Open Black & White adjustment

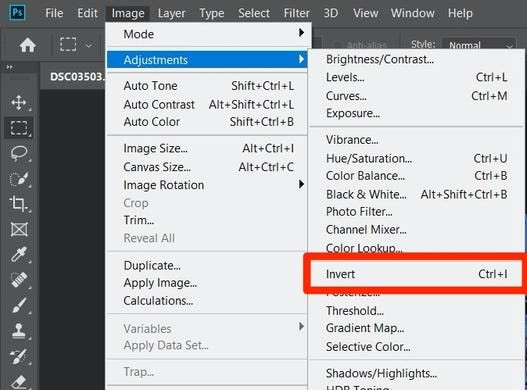[x=417, y=194]
